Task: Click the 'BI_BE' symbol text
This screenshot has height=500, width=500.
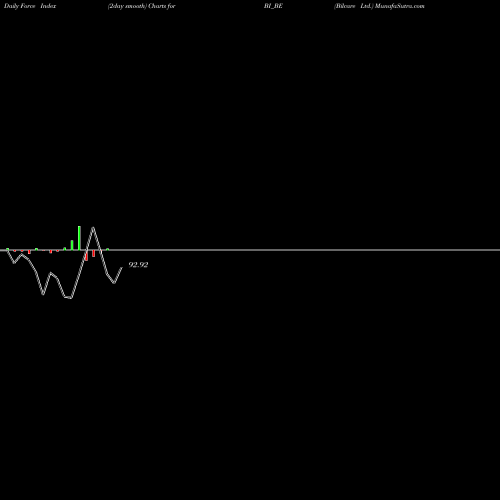Action: coord(273,6)
